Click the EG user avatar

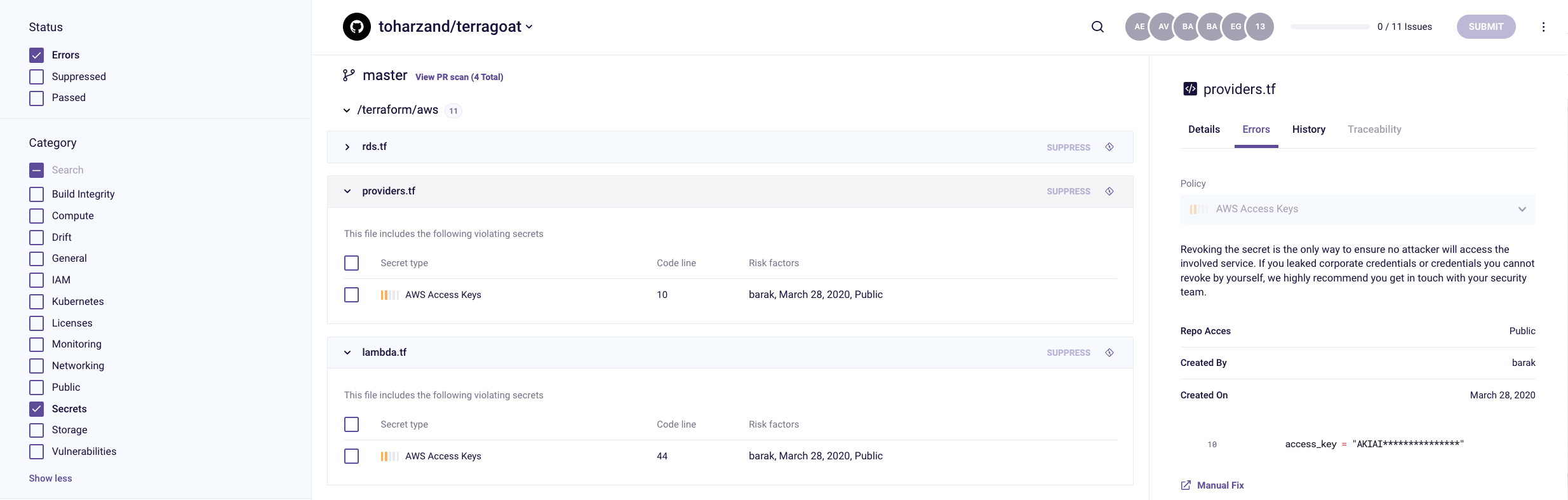[1236, 27]
